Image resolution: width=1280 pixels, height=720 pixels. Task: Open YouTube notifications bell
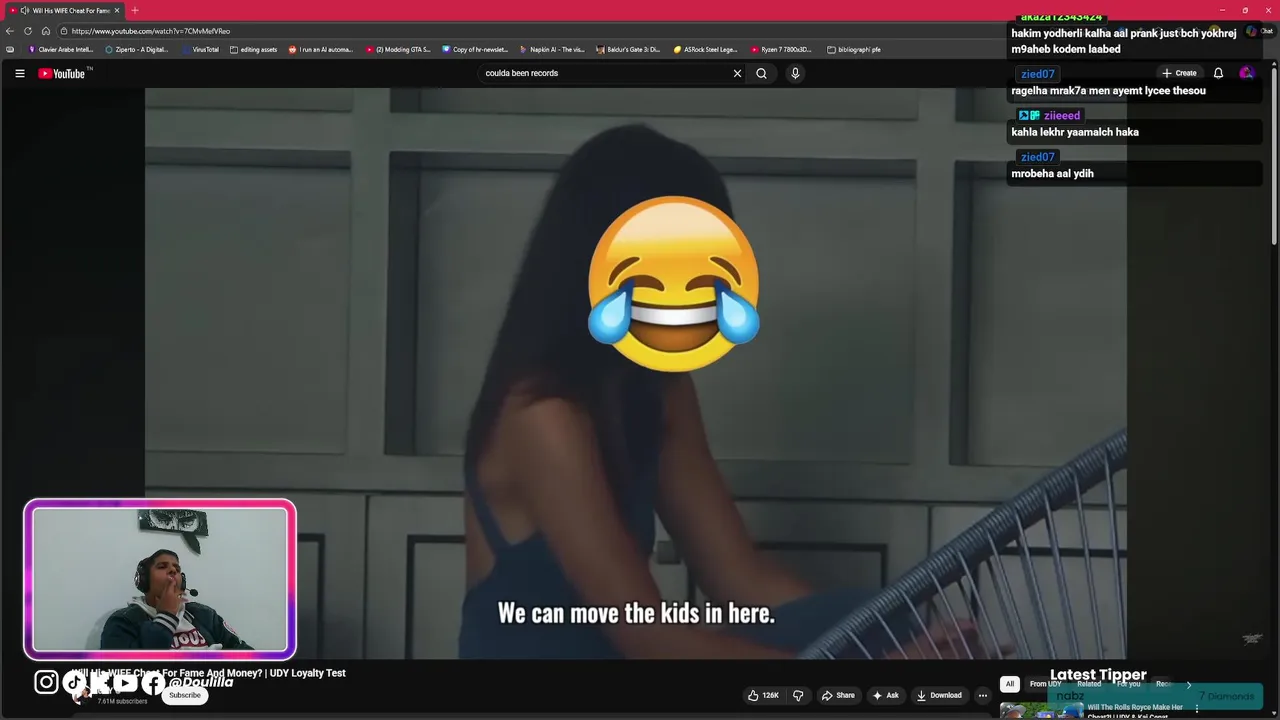click(x=1218, y=73)
